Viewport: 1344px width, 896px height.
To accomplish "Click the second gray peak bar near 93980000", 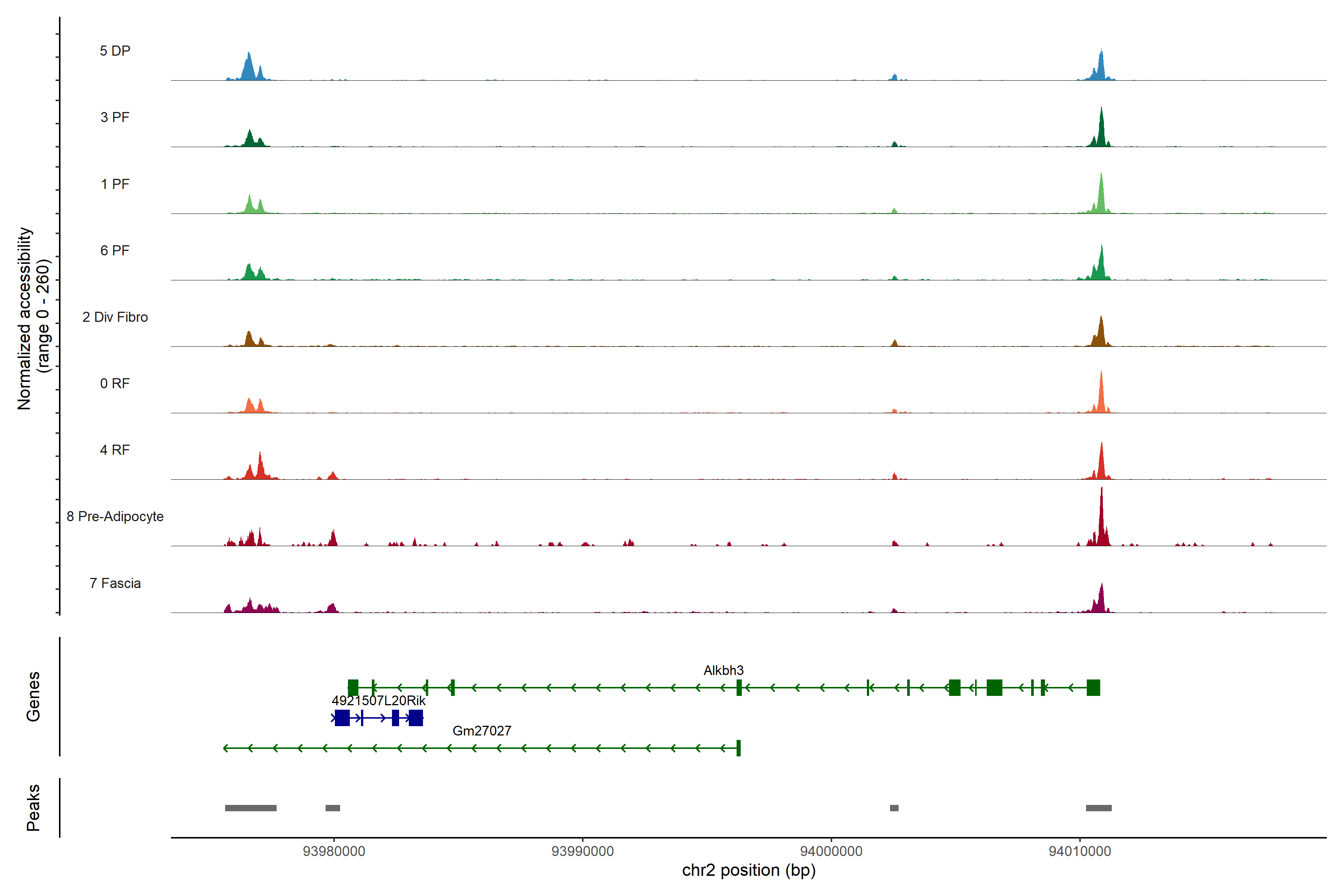I will click(x=333, y=808).
